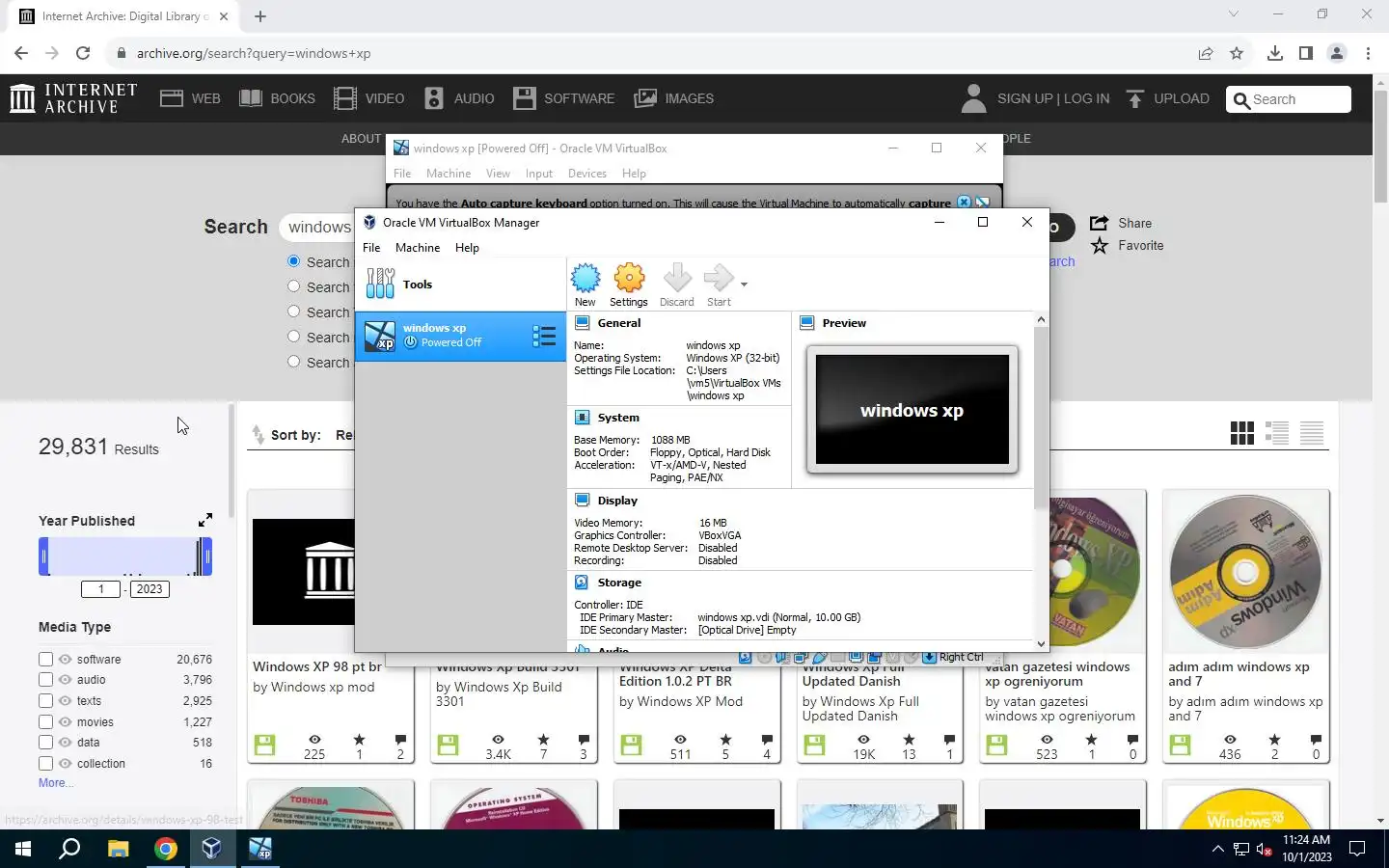Image resolution: width=1389 pixels, height=868 pixels.
Task: Start the windows xp virtual machine
Action: (x=719, y=285)
